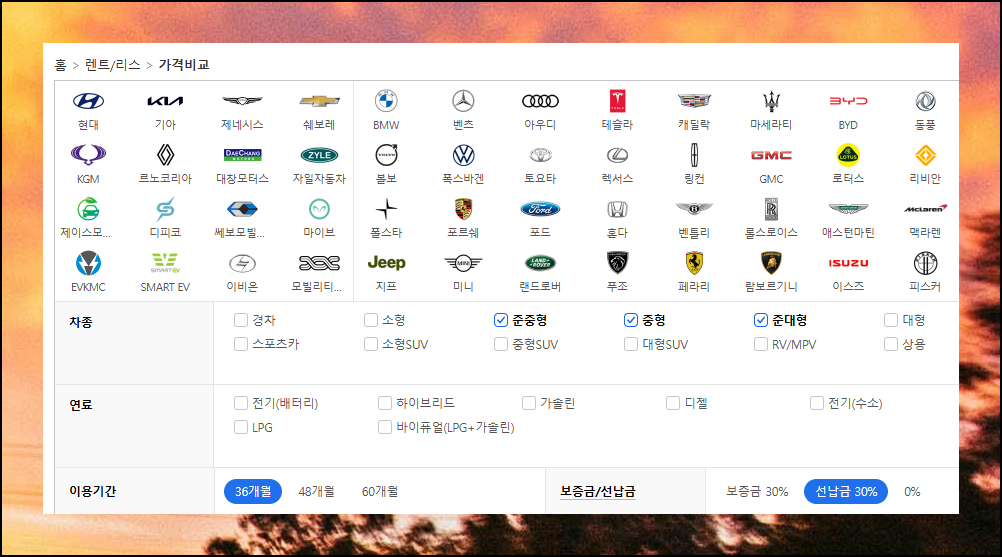The width and height of the screenshot is (1002, 557).
Task: Select the Isuzu (이스즈) logo
Action: pyautogui.click(x=848, y=263)
